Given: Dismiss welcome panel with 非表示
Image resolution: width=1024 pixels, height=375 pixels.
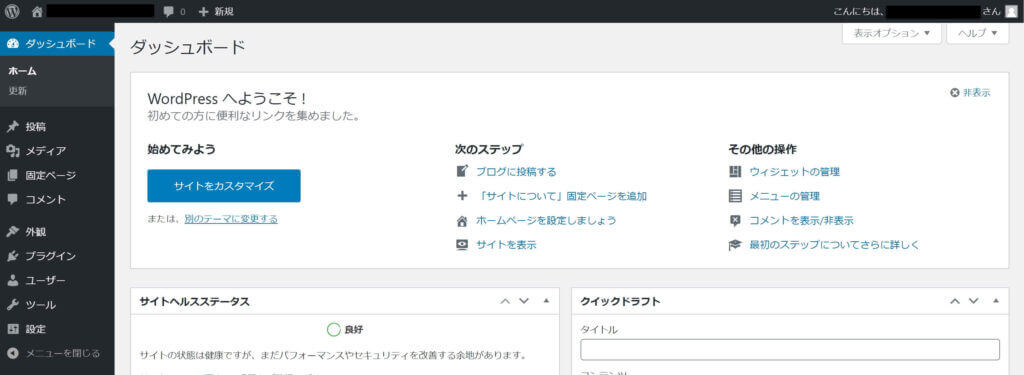Looking at the screenshot, I should (970, 93).
